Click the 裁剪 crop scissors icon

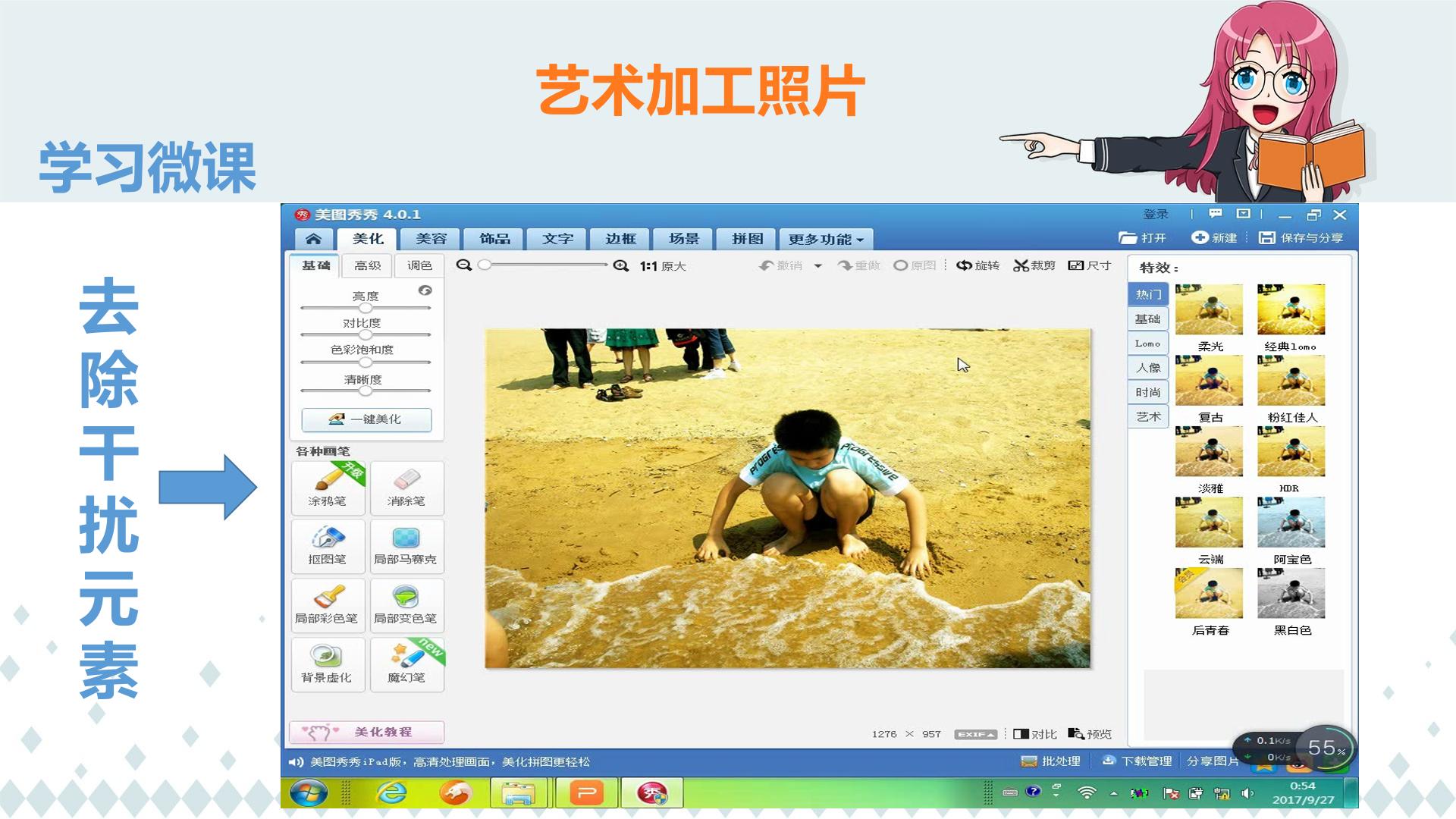1021,265
